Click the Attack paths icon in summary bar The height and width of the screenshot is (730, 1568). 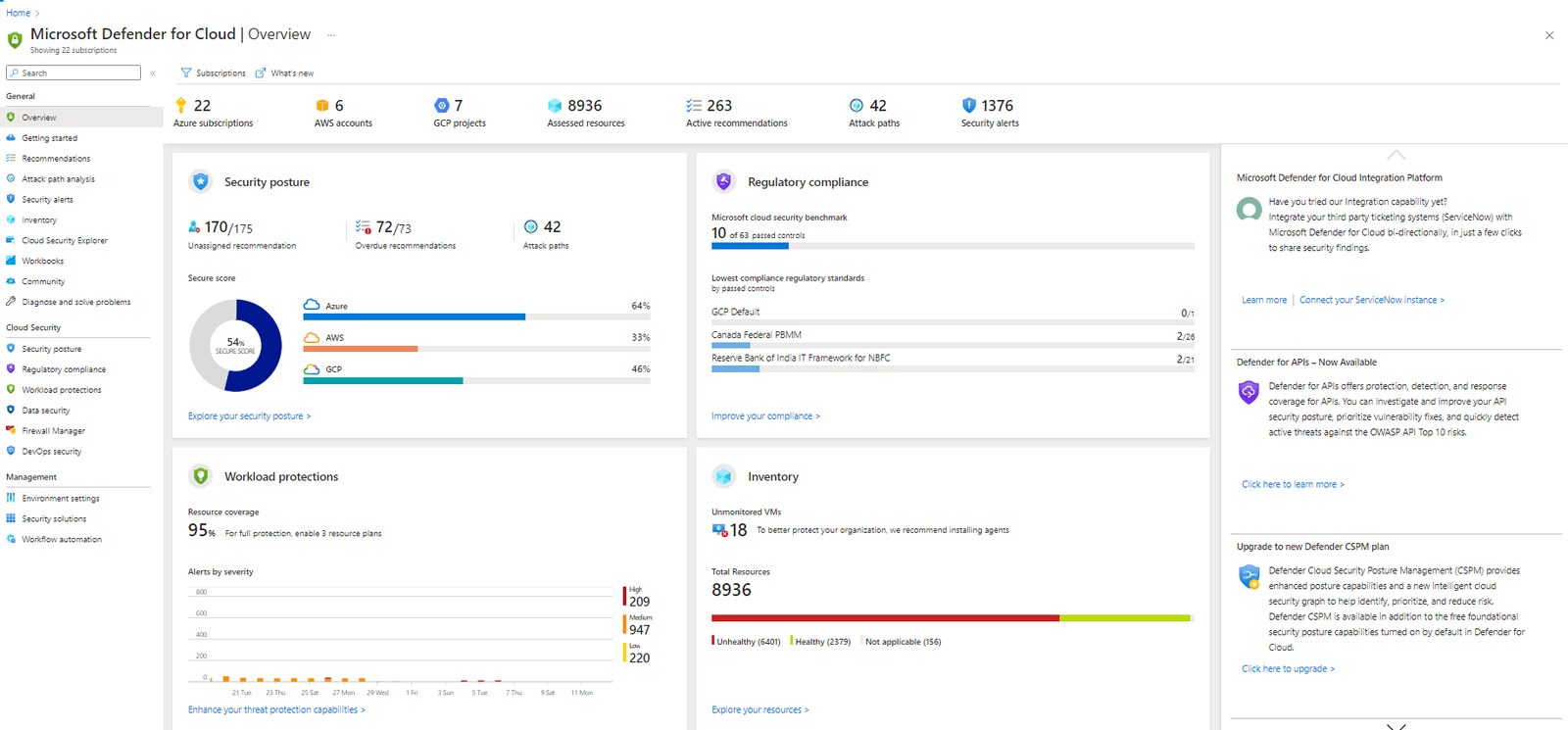click(857, 105)
